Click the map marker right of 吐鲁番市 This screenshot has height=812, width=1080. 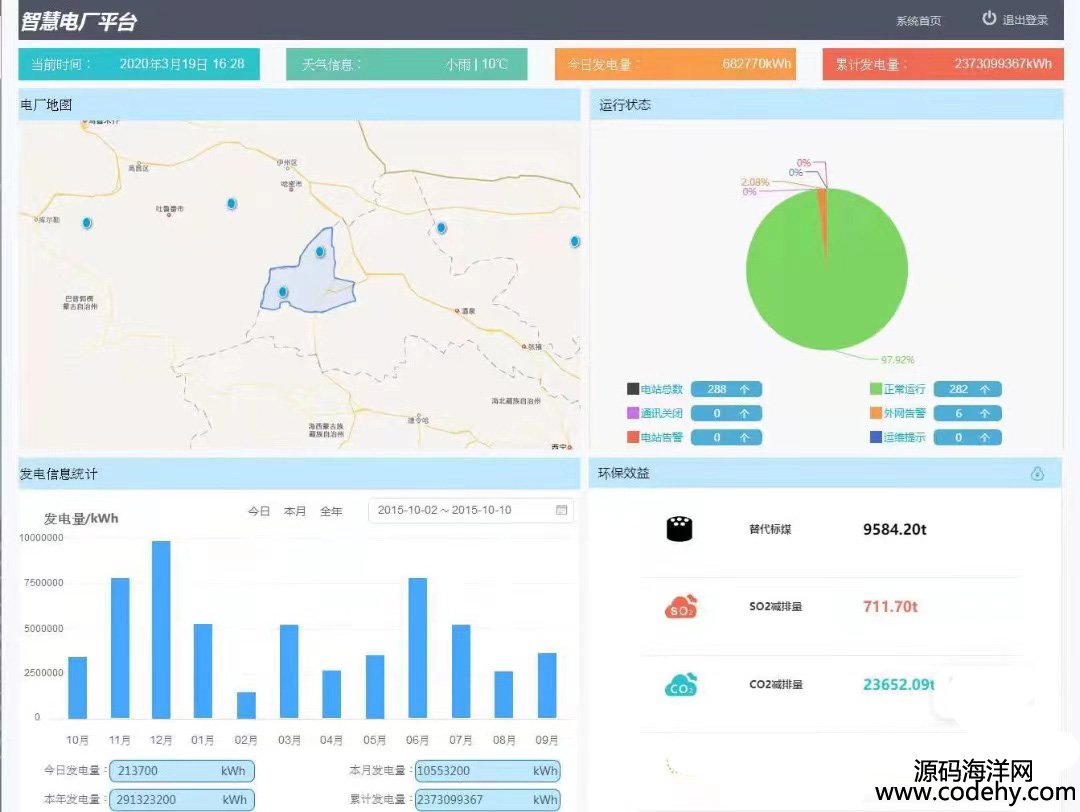coord(231,204)
